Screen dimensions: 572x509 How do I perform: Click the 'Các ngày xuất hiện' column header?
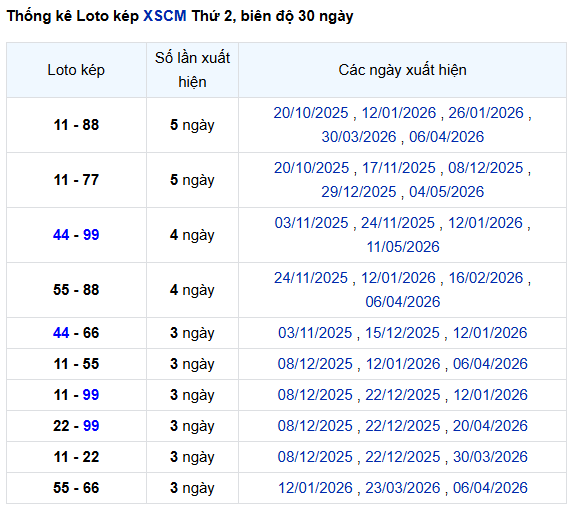tap(402, 70)
